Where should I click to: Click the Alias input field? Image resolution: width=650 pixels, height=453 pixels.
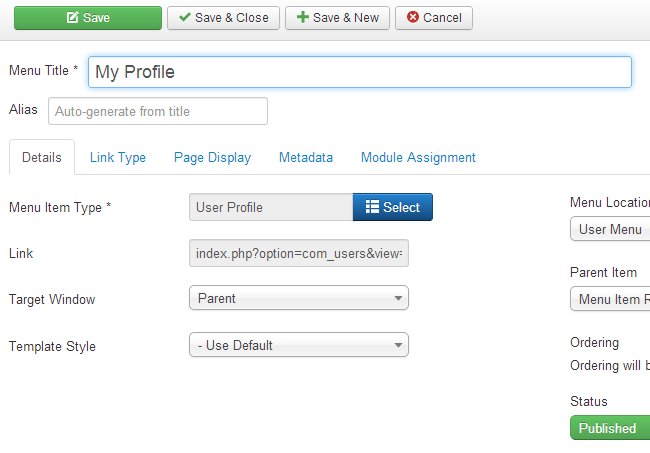[x=158, y=111]
